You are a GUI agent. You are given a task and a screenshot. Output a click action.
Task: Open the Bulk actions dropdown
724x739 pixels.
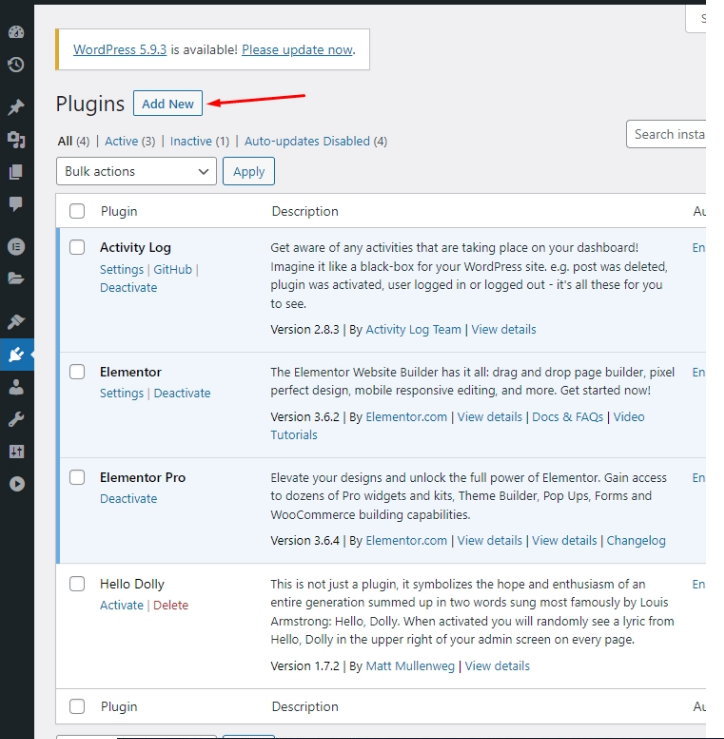point(136,171)
